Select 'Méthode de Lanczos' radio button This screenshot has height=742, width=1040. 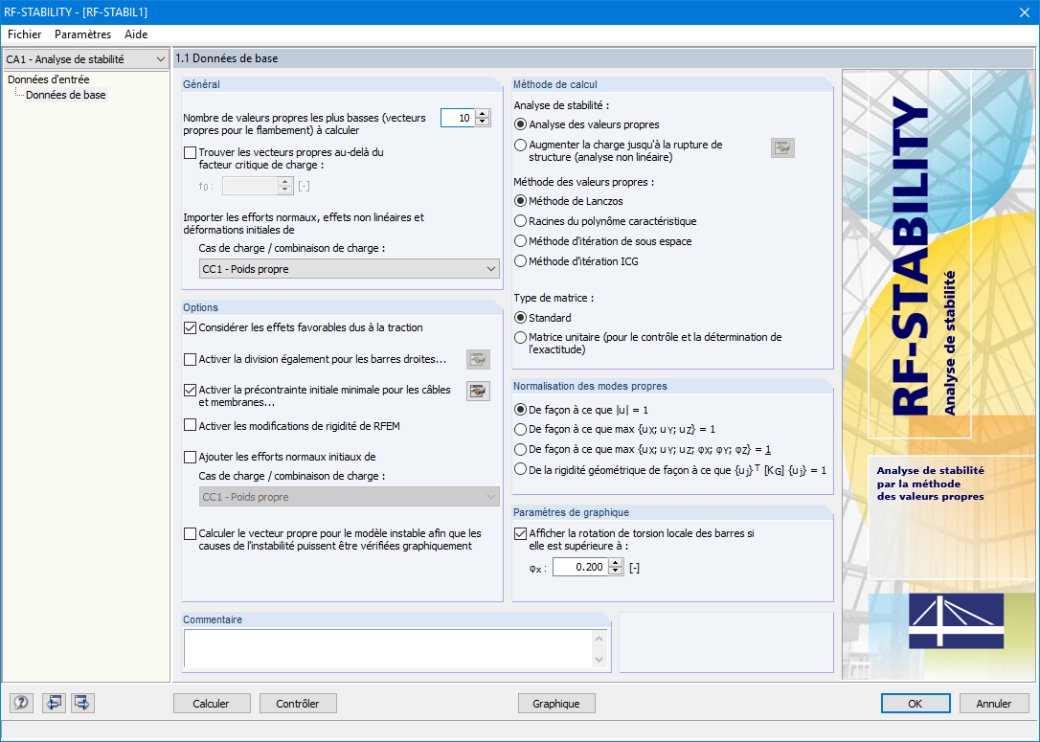click(521, 201)
